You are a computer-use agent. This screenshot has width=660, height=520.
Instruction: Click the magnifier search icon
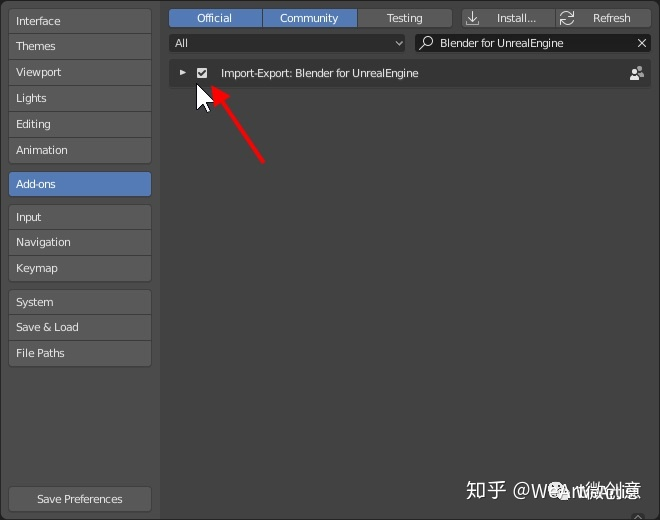tap(426, 43)
